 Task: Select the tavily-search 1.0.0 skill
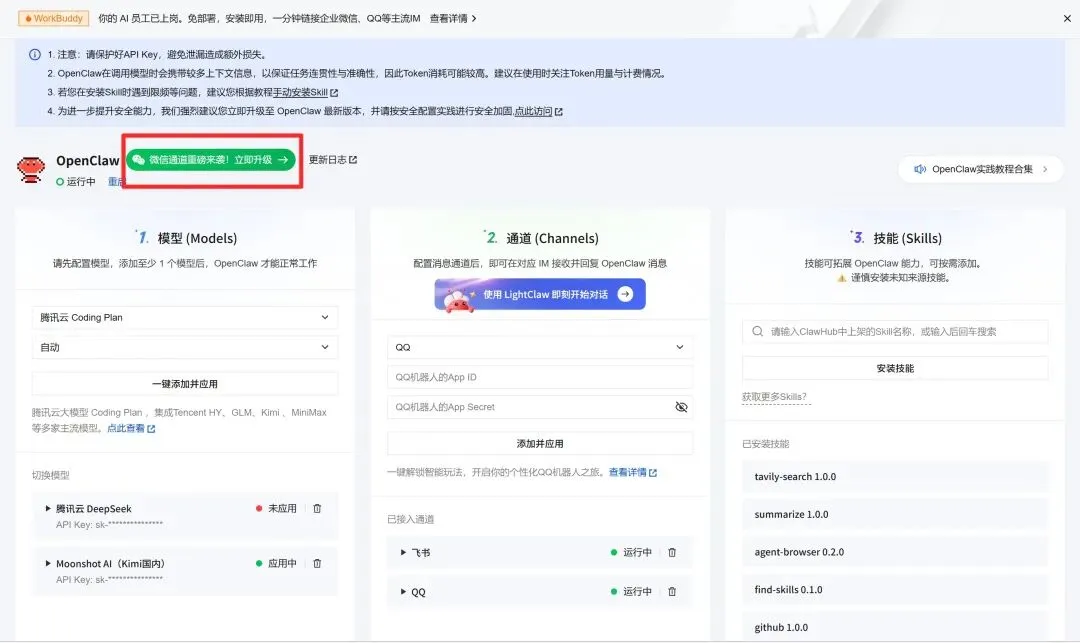(895, 476)
